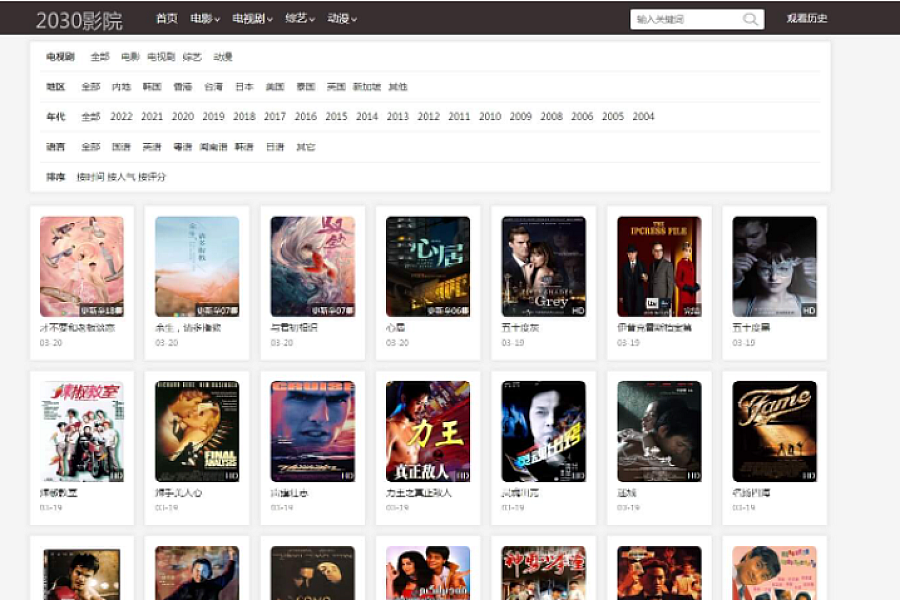
Task: Open the 心居 poster thumbnail
Action: click(x=428, y=266)
